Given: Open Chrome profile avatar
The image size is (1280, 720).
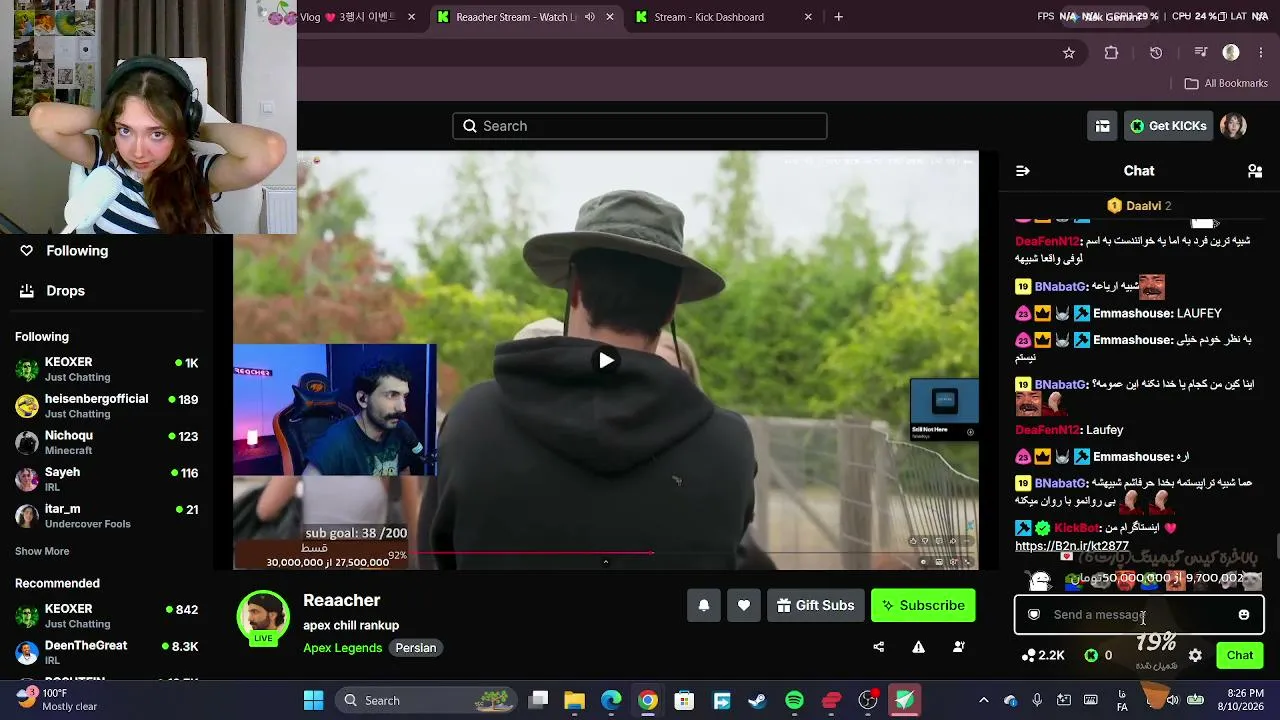Looking at the screenshot, I should (x=1231, y=53).
